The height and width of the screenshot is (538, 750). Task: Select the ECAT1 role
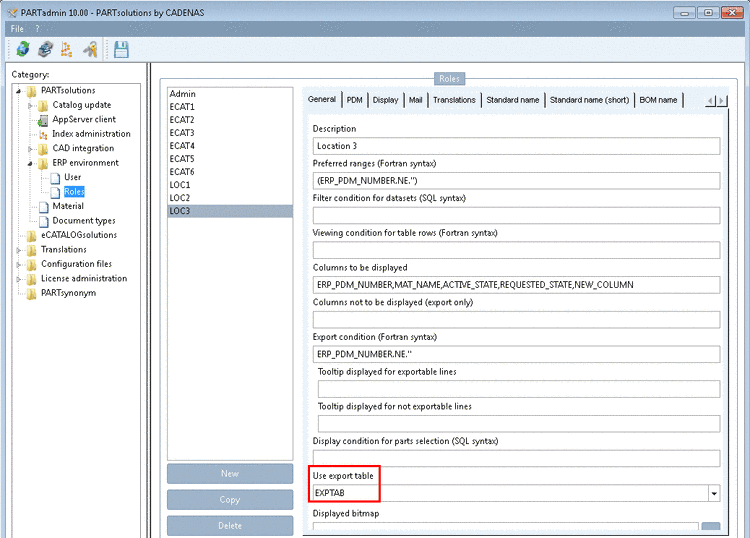[x=230, y=107]
